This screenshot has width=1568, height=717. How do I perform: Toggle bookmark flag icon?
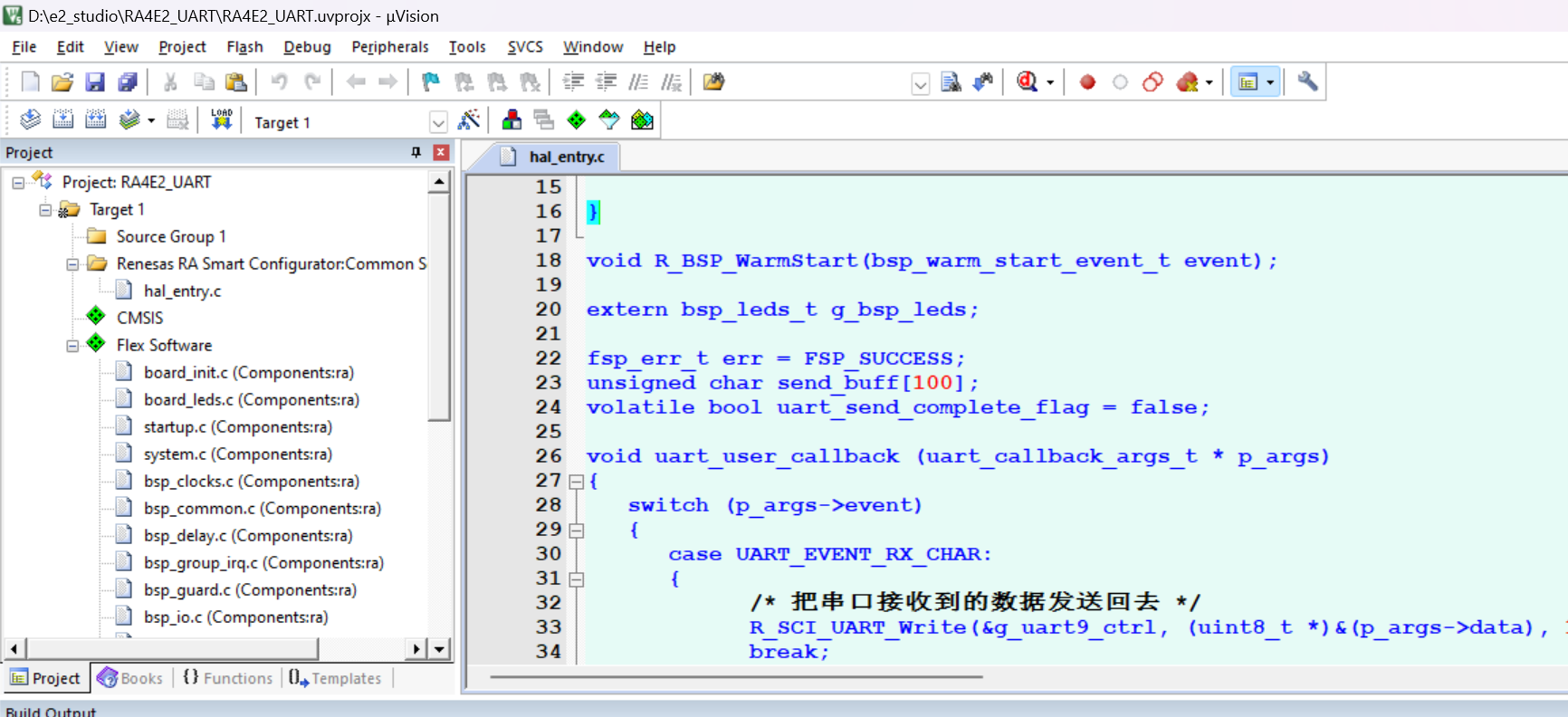click(431, 82)
